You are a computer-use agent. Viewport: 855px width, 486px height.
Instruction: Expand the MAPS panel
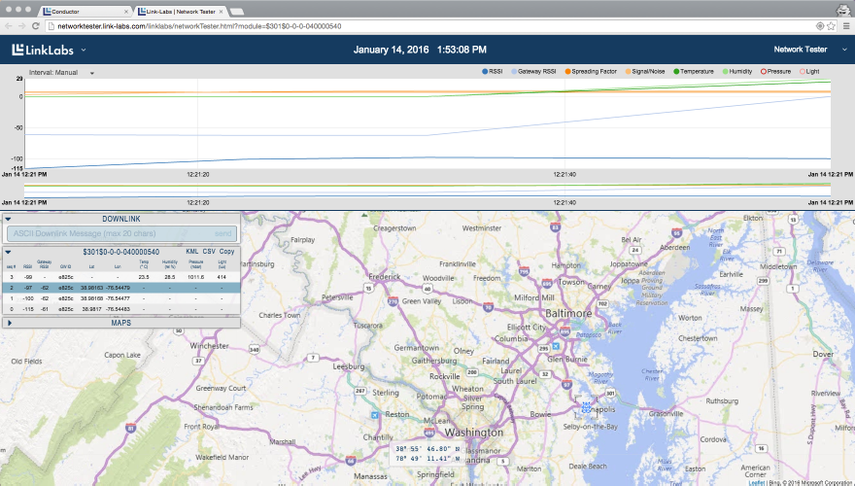point(8,323)
